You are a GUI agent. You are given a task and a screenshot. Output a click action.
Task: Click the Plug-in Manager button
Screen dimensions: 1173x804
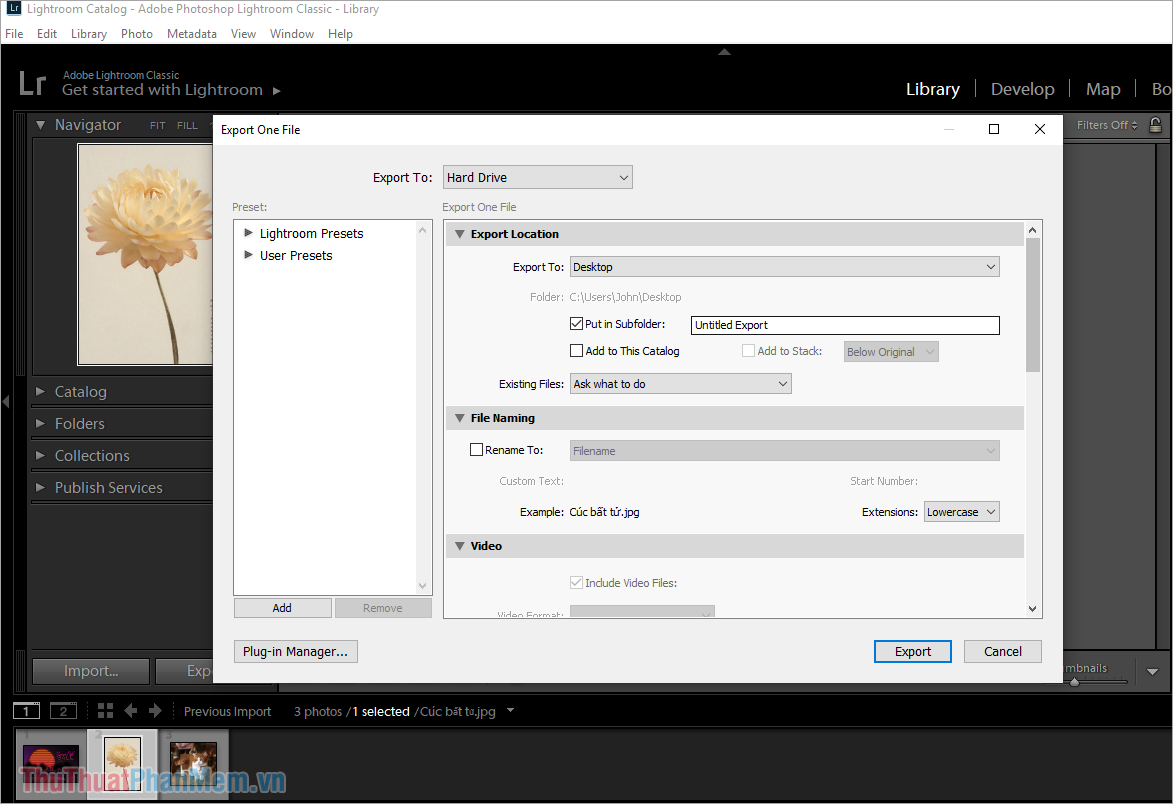295,651
